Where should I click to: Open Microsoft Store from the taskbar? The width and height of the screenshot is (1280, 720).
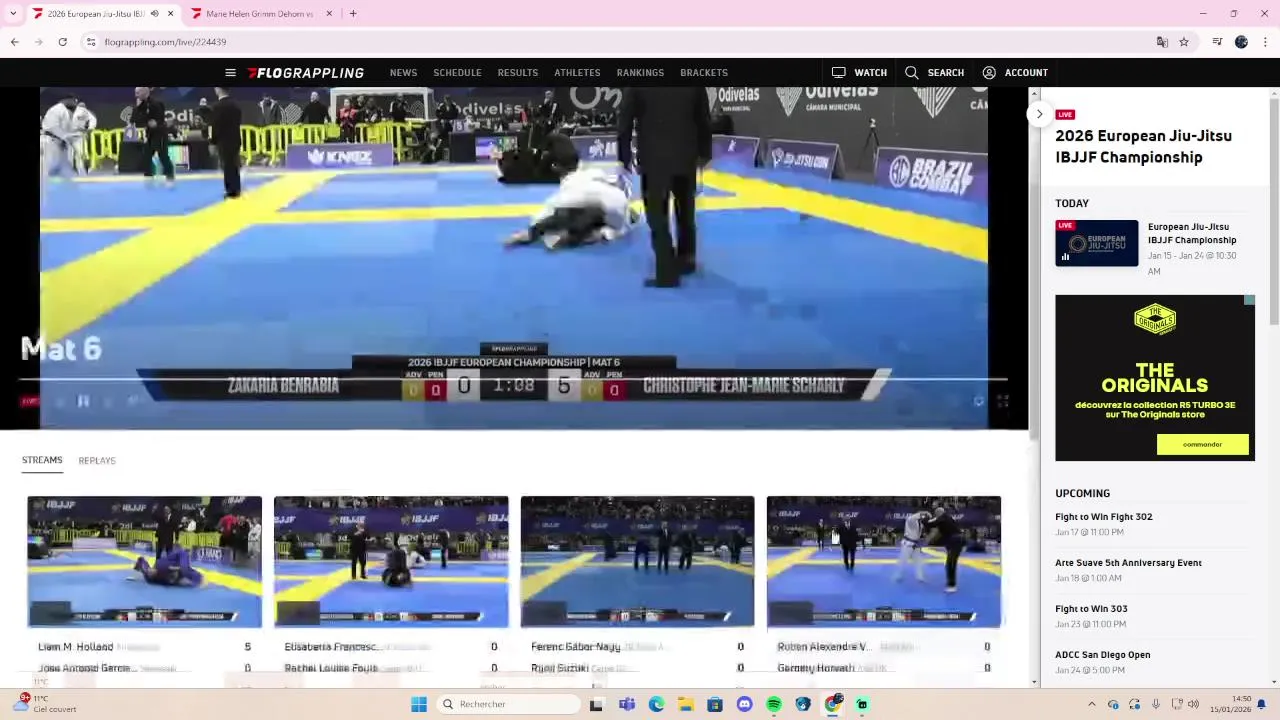point(715,704)
